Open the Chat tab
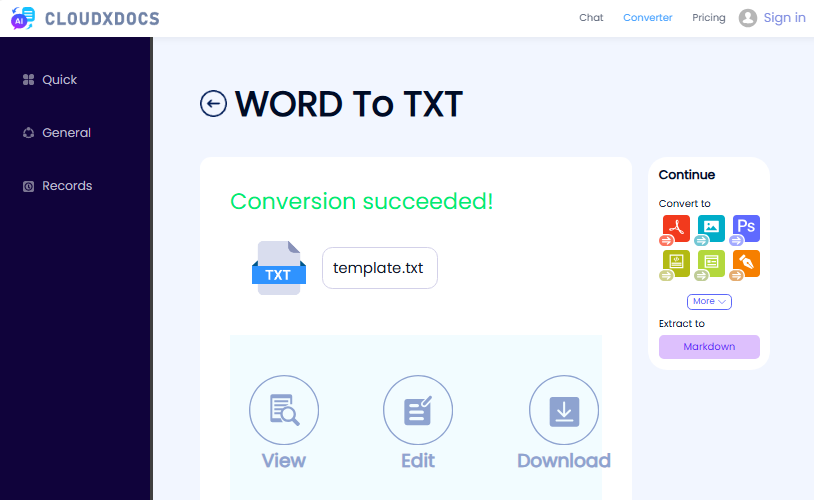Viewport: 814px width, 500px height. (591, 18)
